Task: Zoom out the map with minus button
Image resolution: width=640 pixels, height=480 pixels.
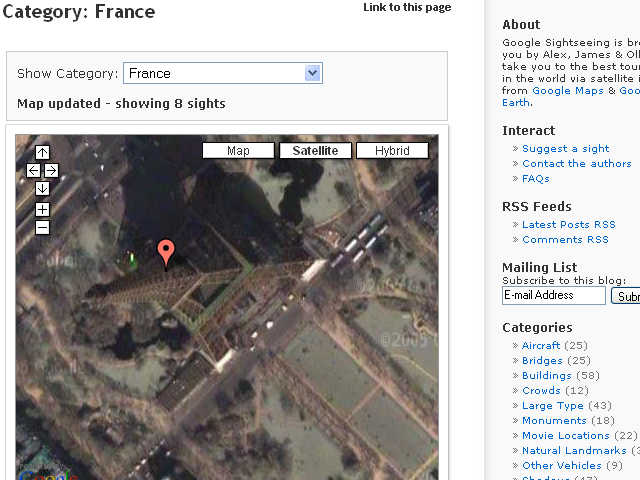Action: (42, 228)
